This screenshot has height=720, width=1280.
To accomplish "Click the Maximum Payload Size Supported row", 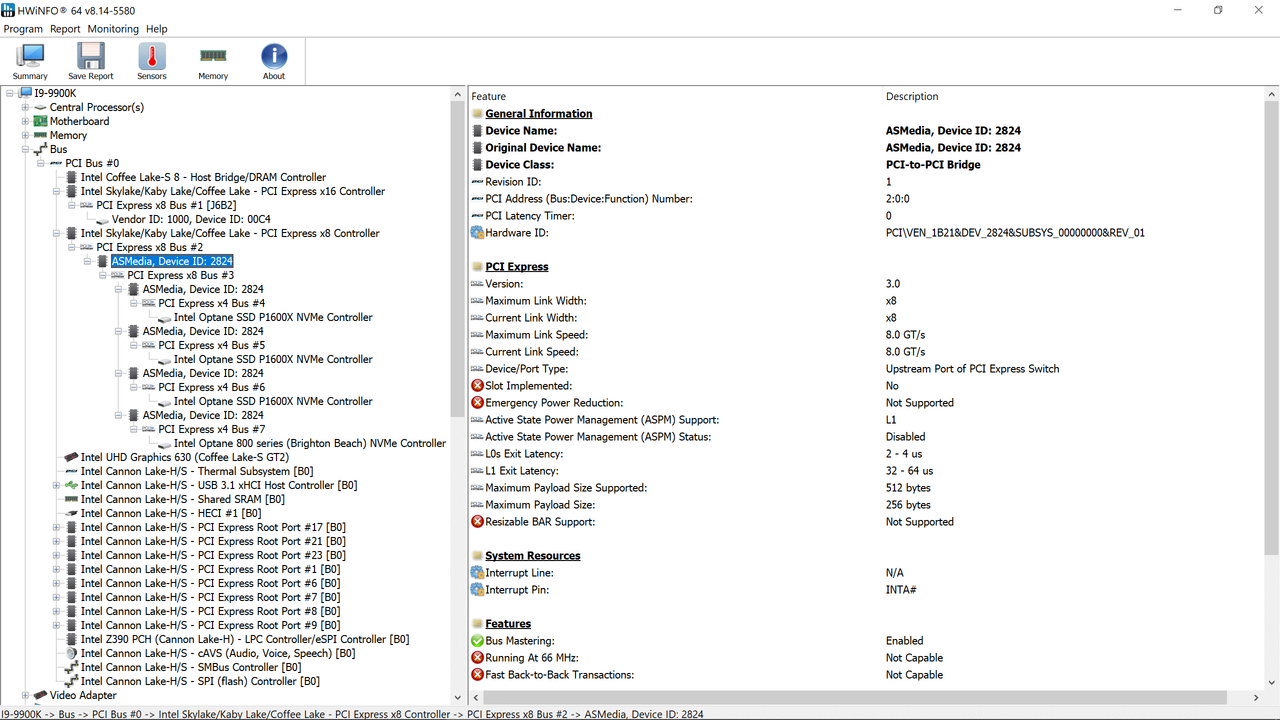I will (866, 488).
